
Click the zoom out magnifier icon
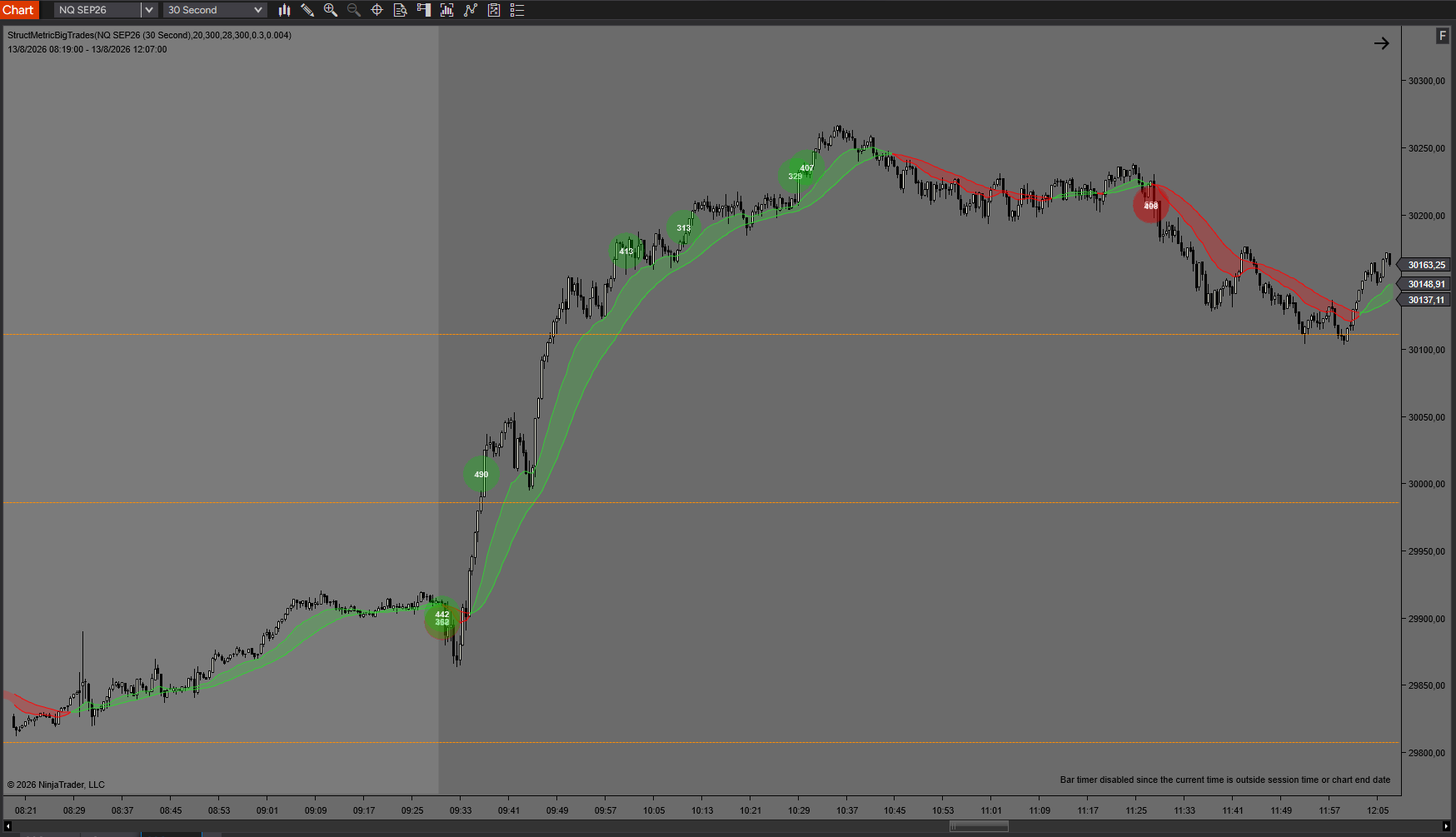354,10
